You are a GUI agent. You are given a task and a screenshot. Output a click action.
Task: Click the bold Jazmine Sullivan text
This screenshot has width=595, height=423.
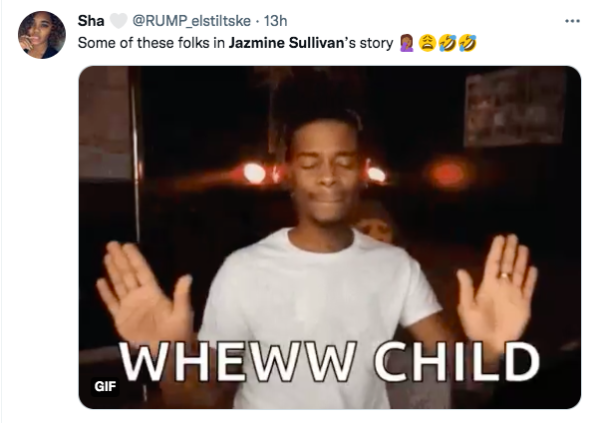286,43
